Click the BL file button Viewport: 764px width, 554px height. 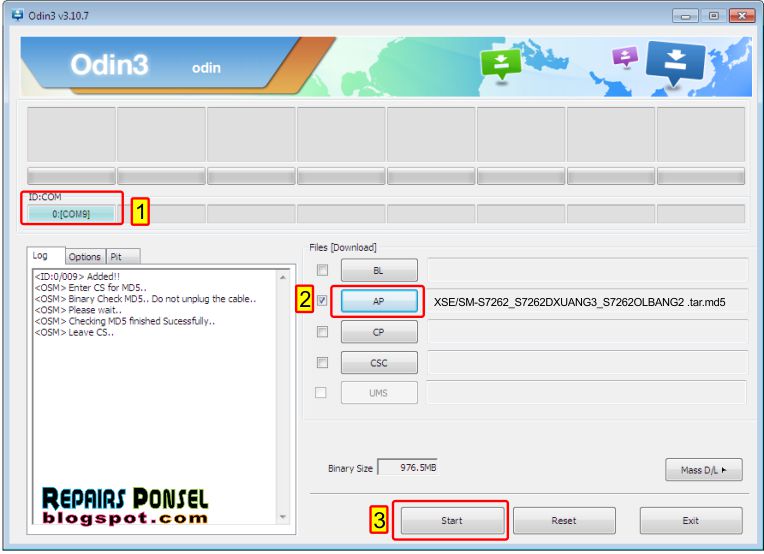coord(379,270)
